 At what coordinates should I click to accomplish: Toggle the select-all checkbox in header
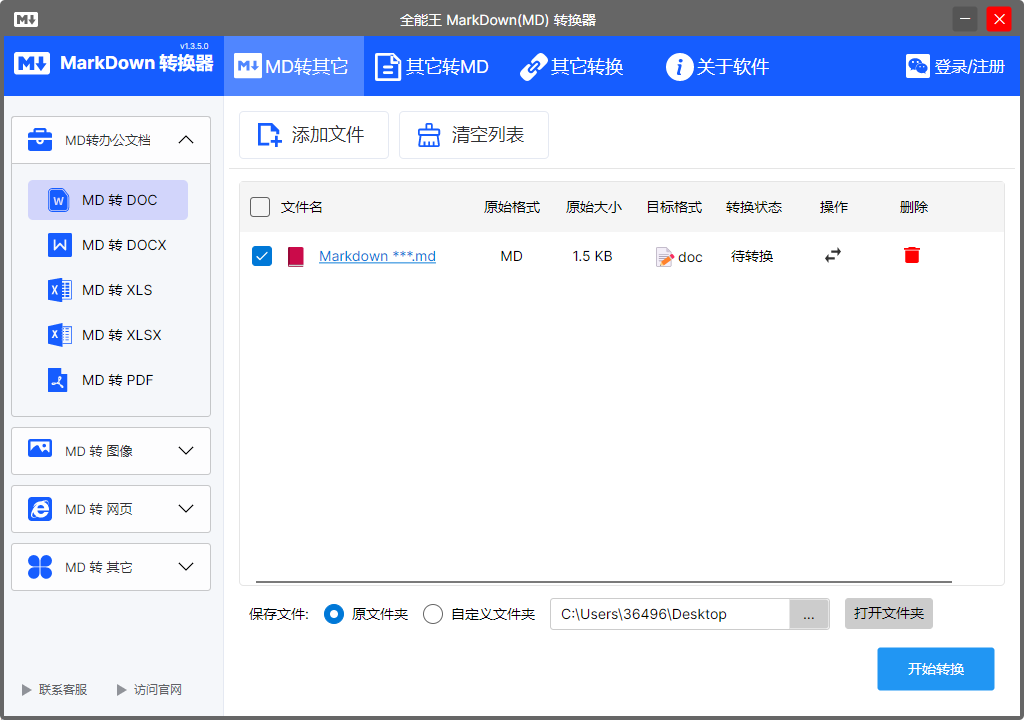(x=260, y=207)
